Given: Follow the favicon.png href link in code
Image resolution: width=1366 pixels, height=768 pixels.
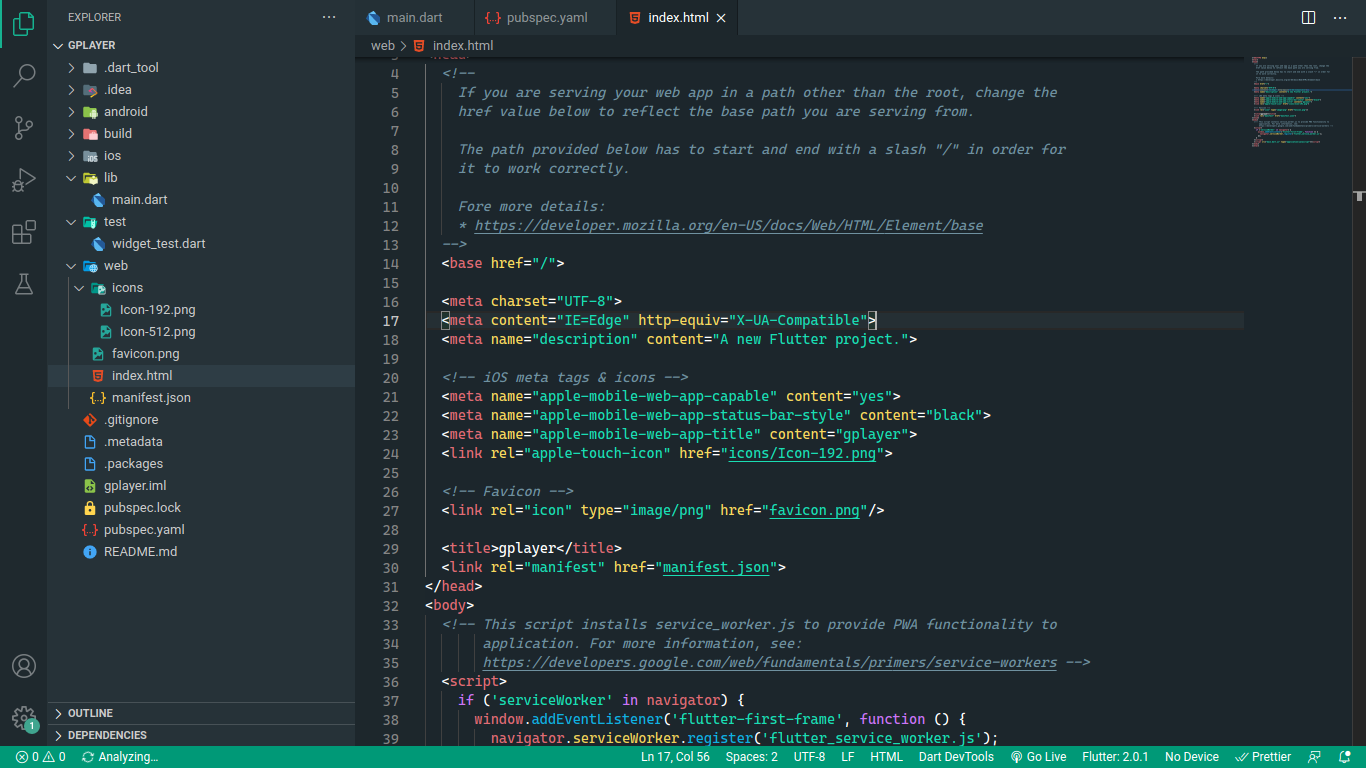Looking at the screenshot, I should (x=815, y=511).
